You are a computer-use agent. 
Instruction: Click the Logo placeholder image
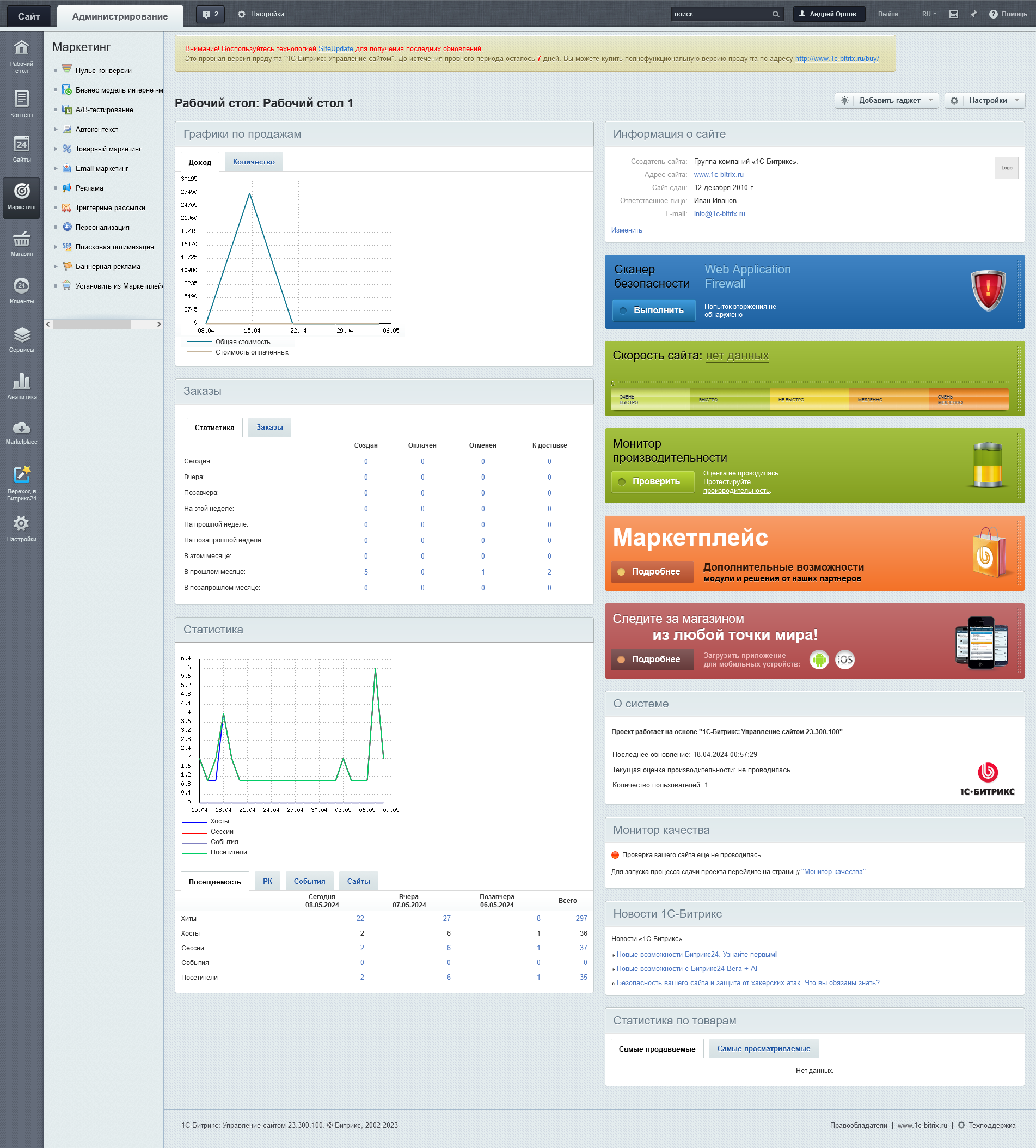[1007, 168]
